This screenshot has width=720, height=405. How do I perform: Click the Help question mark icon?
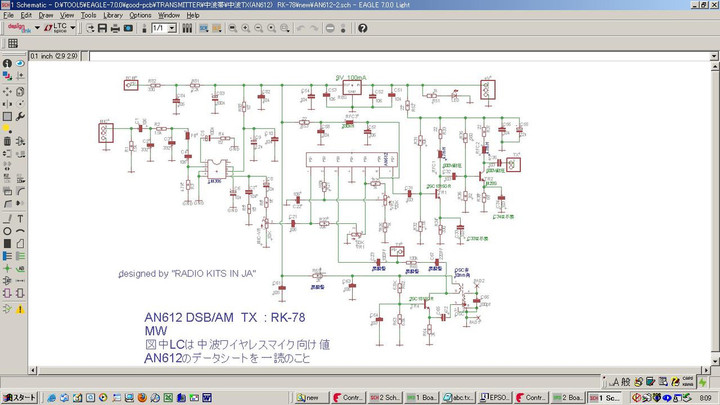pyautogui.click(x=363, y=28)
